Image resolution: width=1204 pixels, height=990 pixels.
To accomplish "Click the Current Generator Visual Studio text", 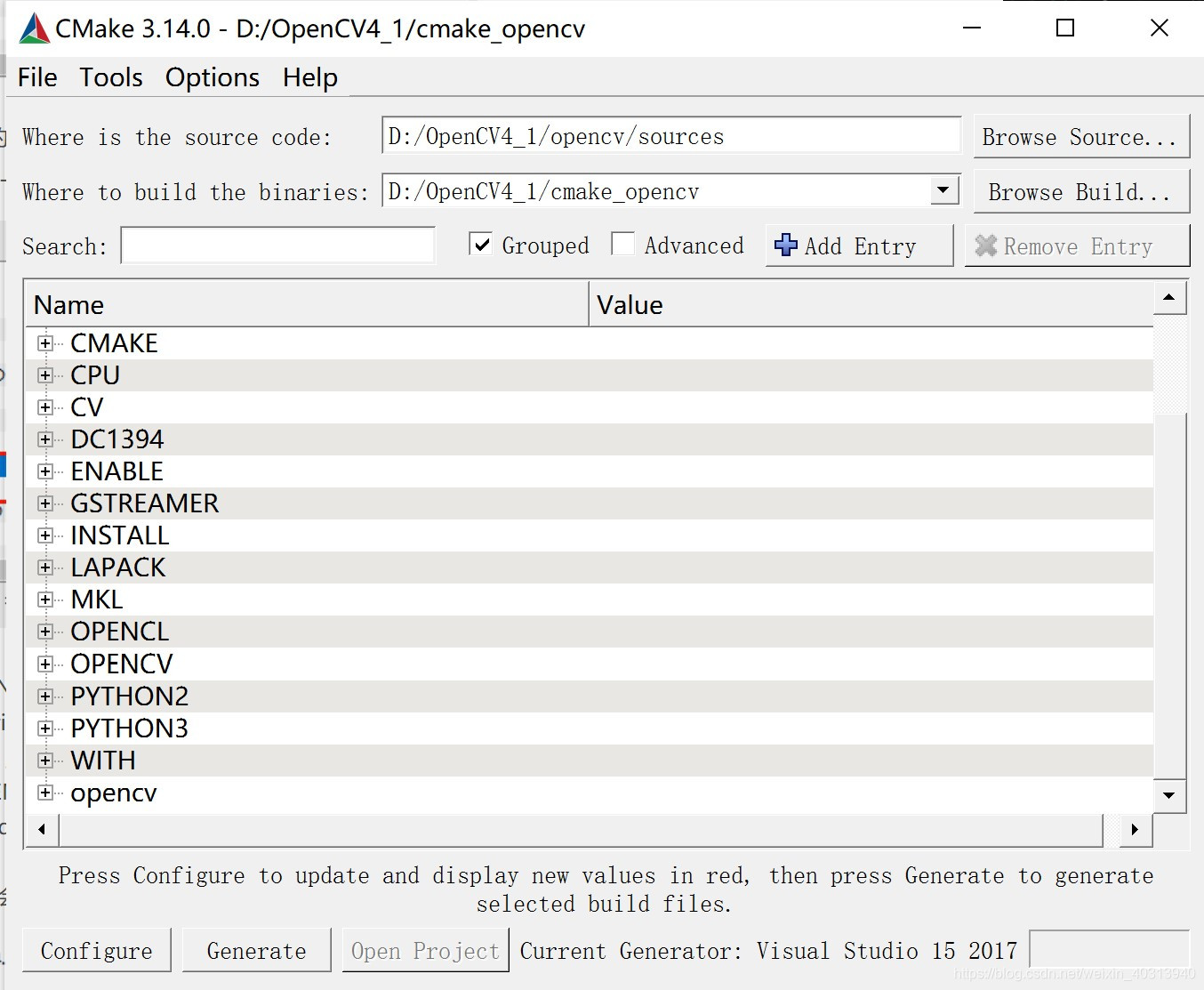I will (x=768, y=951).
